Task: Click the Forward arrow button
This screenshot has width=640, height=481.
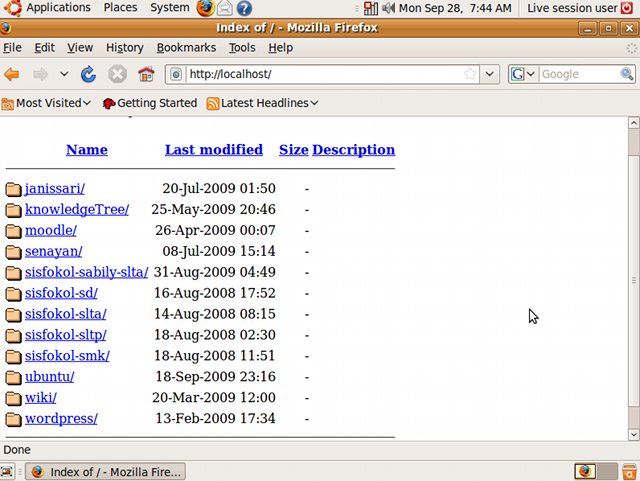Action: tap(40, 74)
